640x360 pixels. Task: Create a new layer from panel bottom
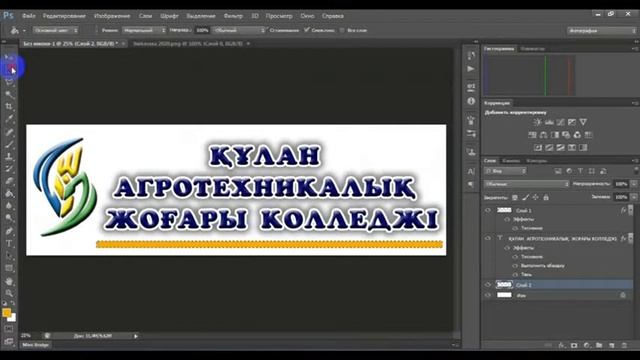[611, 345]
